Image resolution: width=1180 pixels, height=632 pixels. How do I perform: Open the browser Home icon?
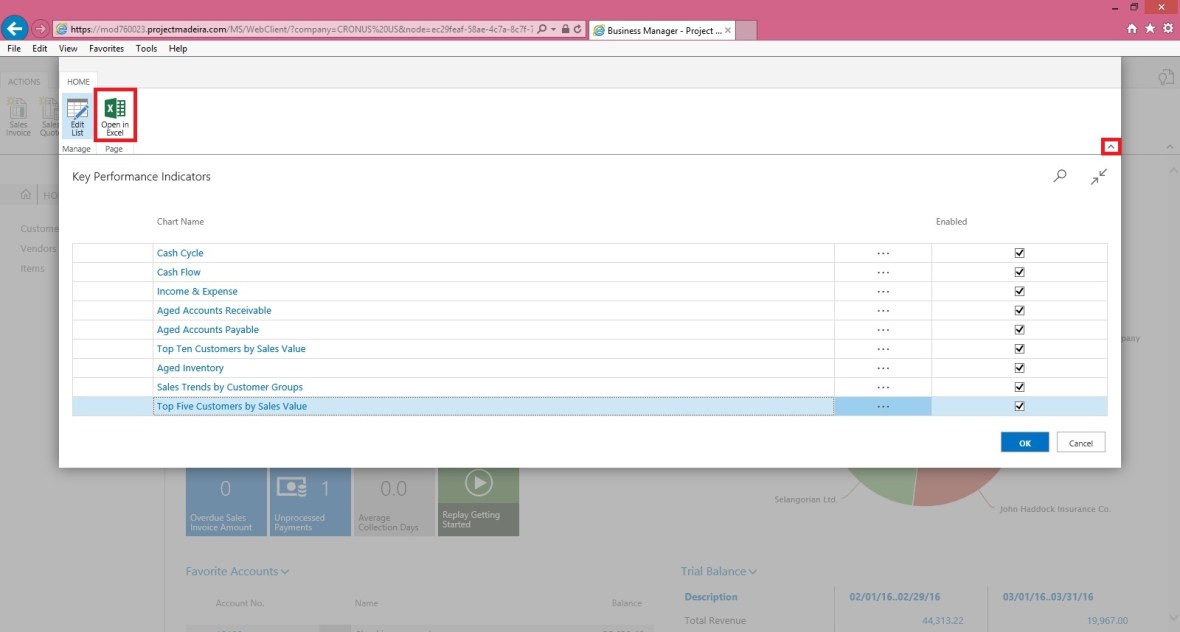pyautogui.click(x=1132, y=29)
